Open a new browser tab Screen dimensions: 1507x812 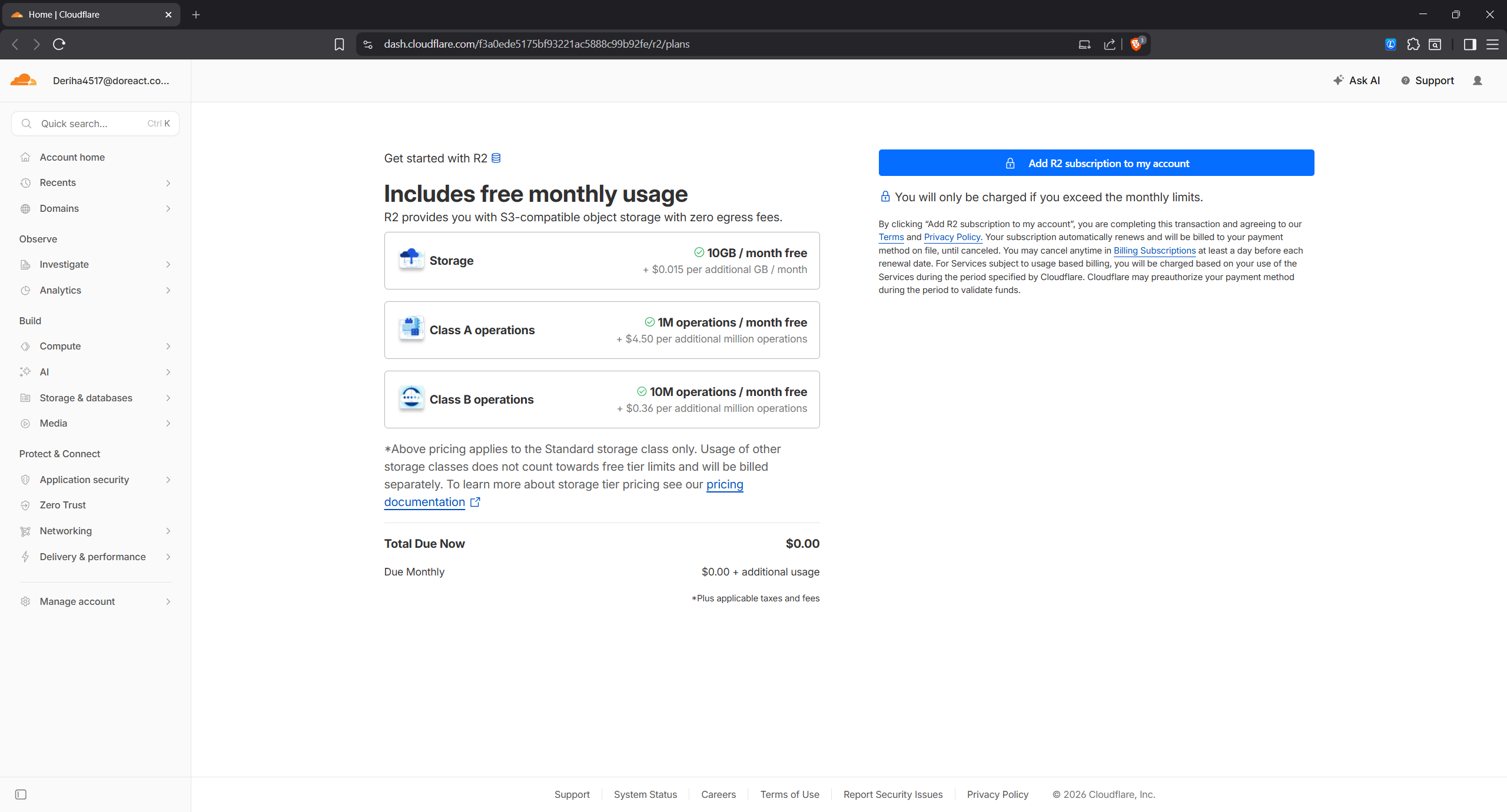tap(196, 15)
